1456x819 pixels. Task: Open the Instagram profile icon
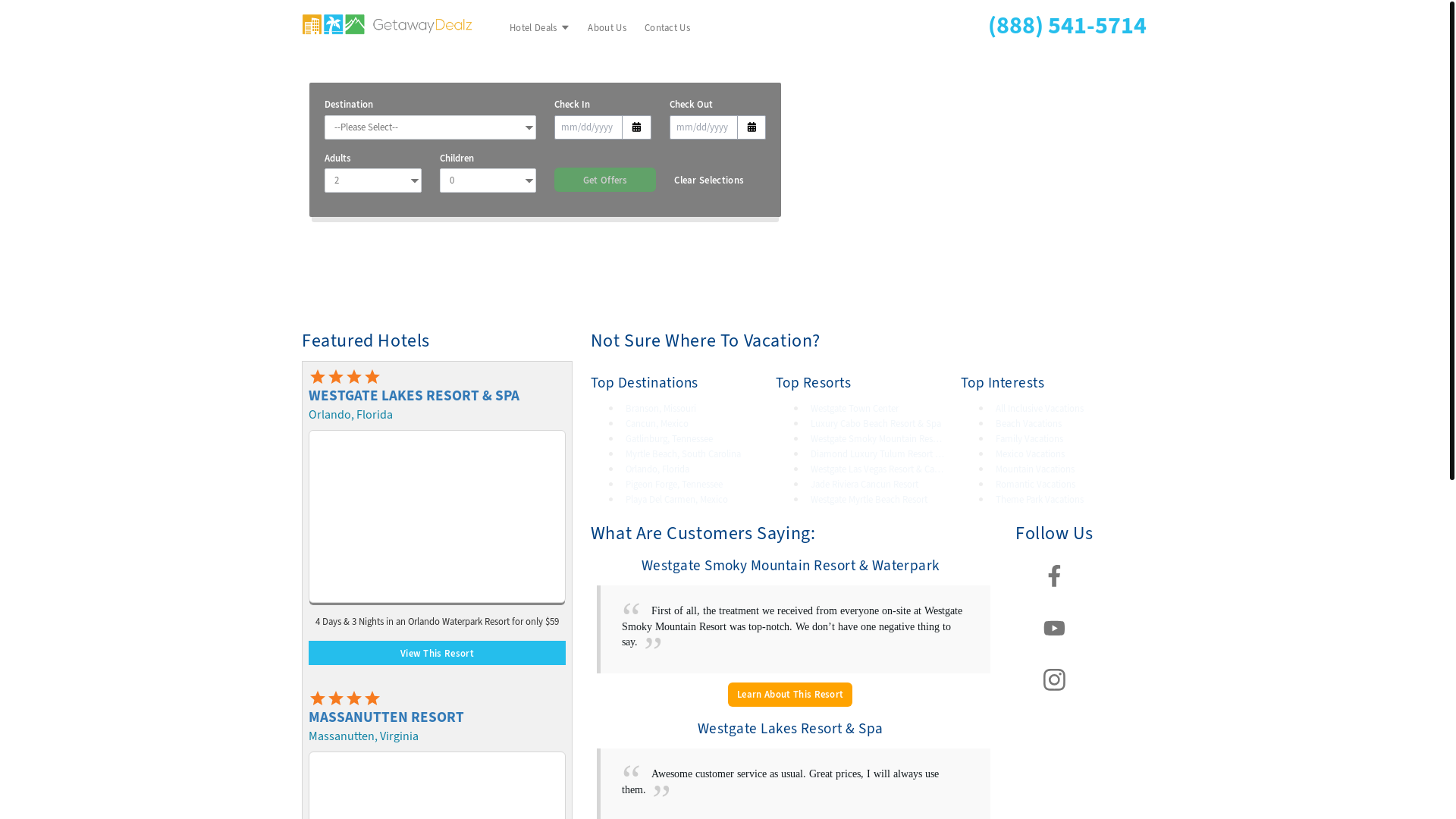pos(1054,679)
